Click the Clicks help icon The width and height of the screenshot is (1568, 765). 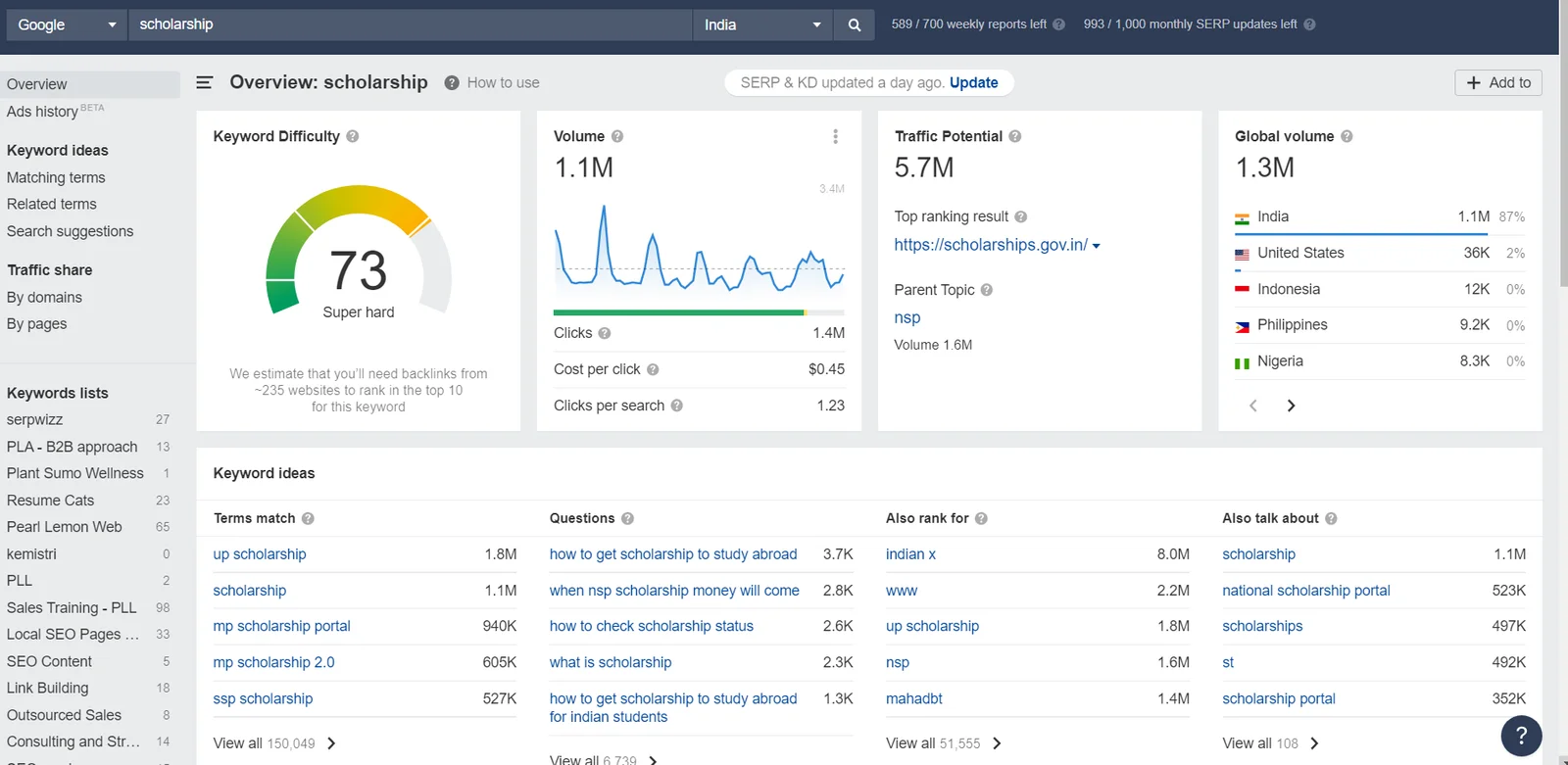tap(605, 333)
